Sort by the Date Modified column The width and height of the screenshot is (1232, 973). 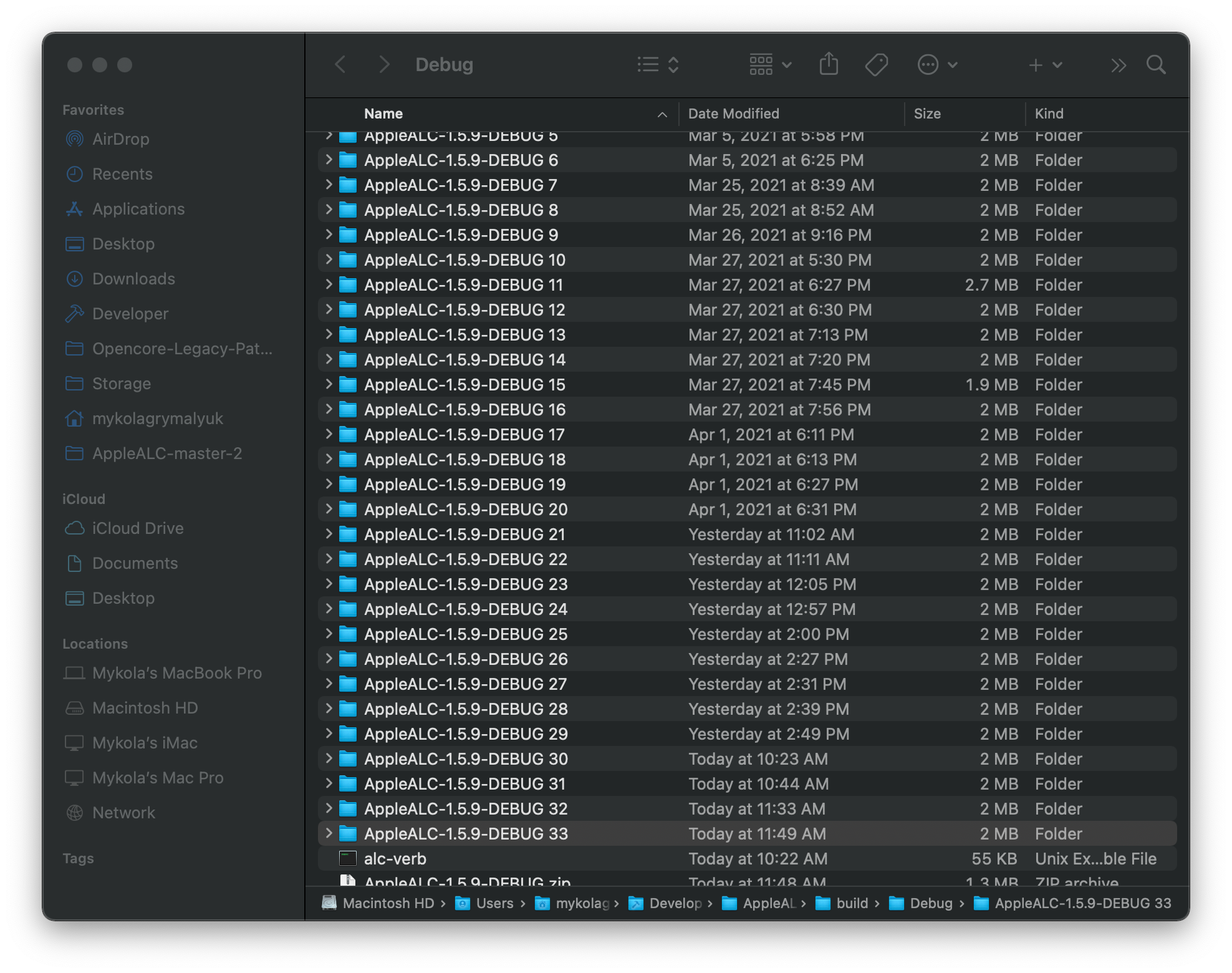[x=733, y=114]
